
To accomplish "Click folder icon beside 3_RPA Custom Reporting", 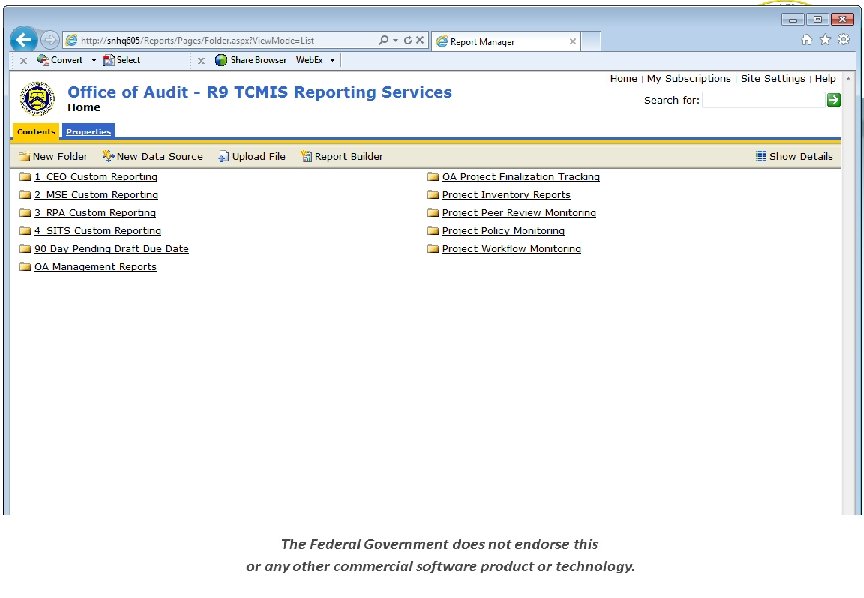I will (x=25, y=213).
